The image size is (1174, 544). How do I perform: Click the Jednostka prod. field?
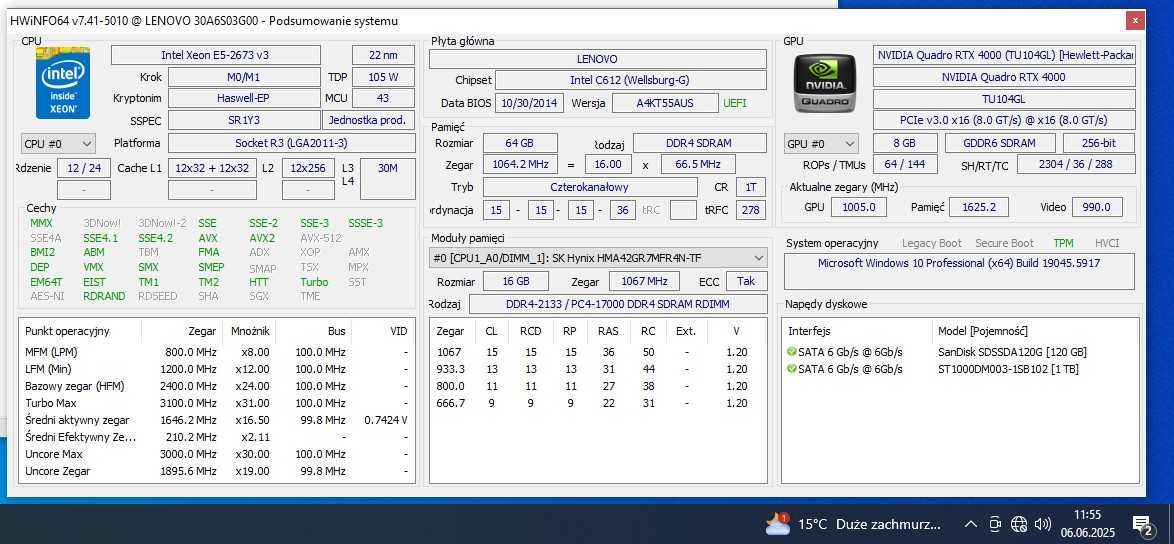pyautogui.click(x=368, y=120)
